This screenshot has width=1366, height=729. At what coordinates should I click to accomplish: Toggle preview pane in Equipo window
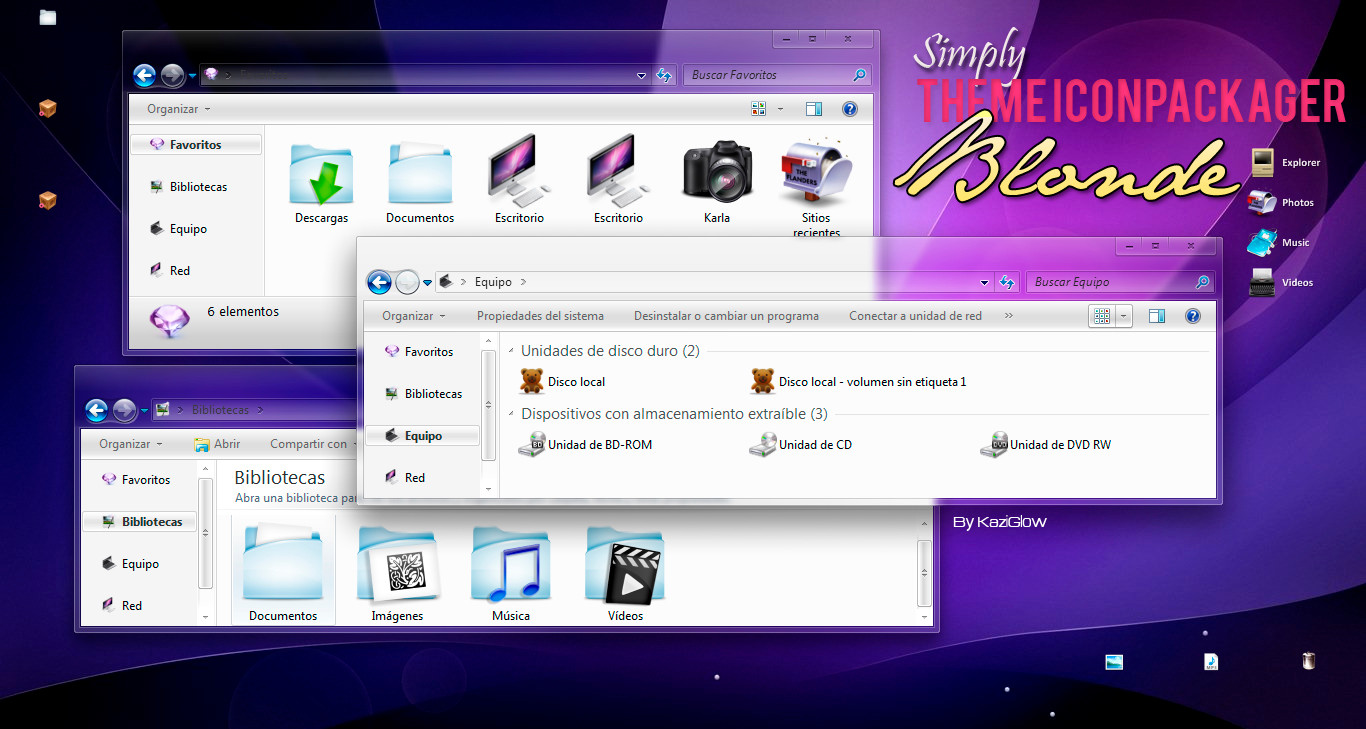coord(1157,316)
